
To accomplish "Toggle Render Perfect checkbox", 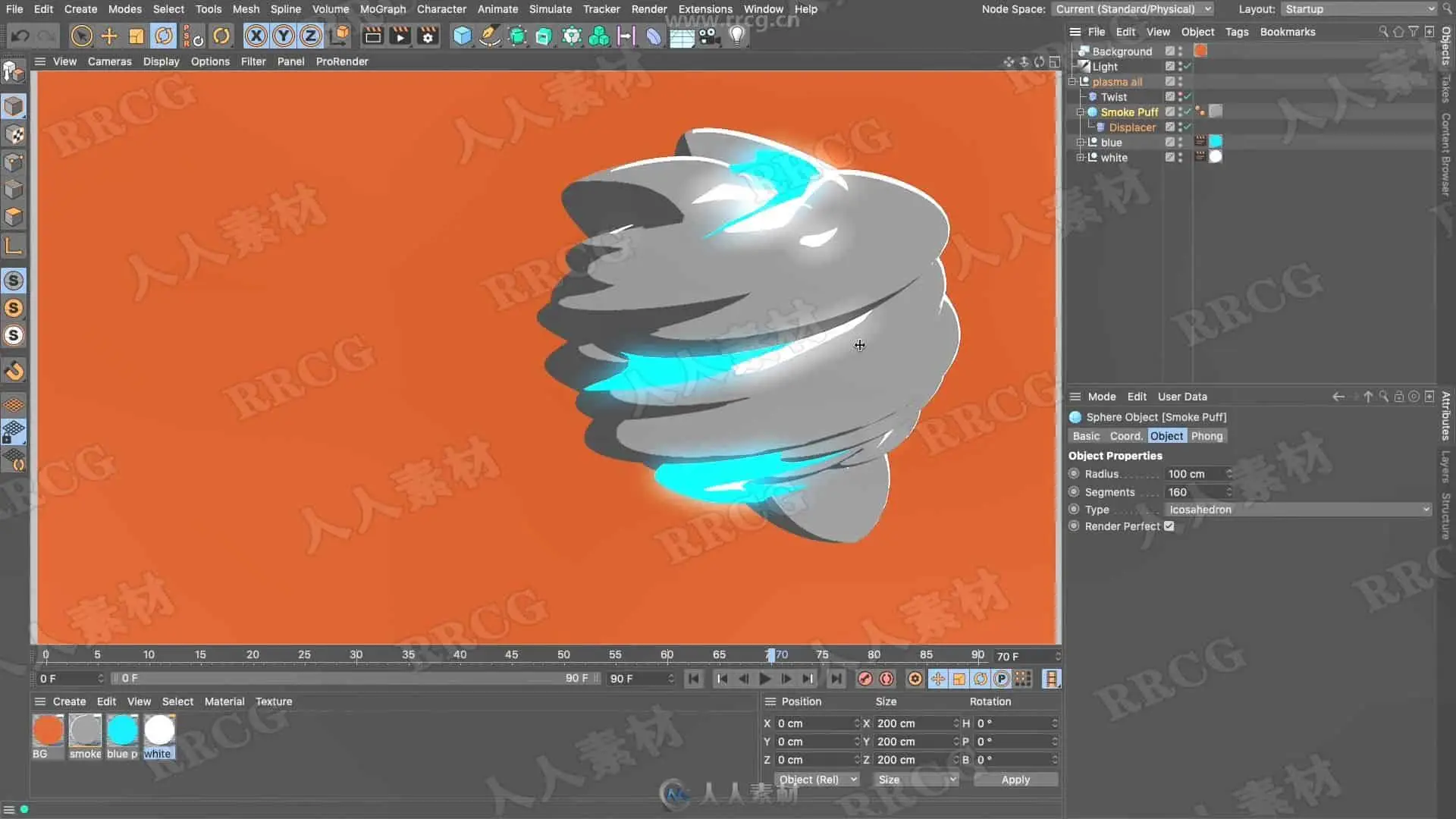I will [x=1169, y=526].
